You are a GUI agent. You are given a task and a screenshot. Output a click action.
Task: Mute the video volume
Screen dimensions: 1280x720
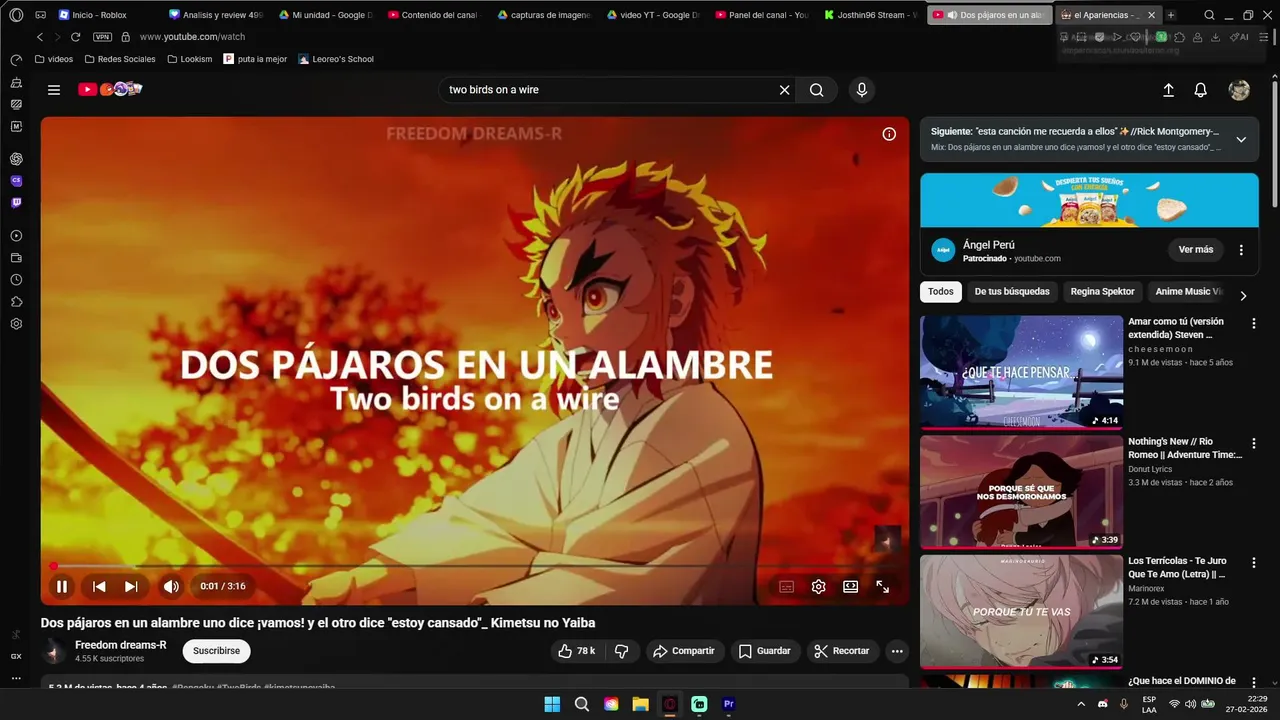click(171, 587)
